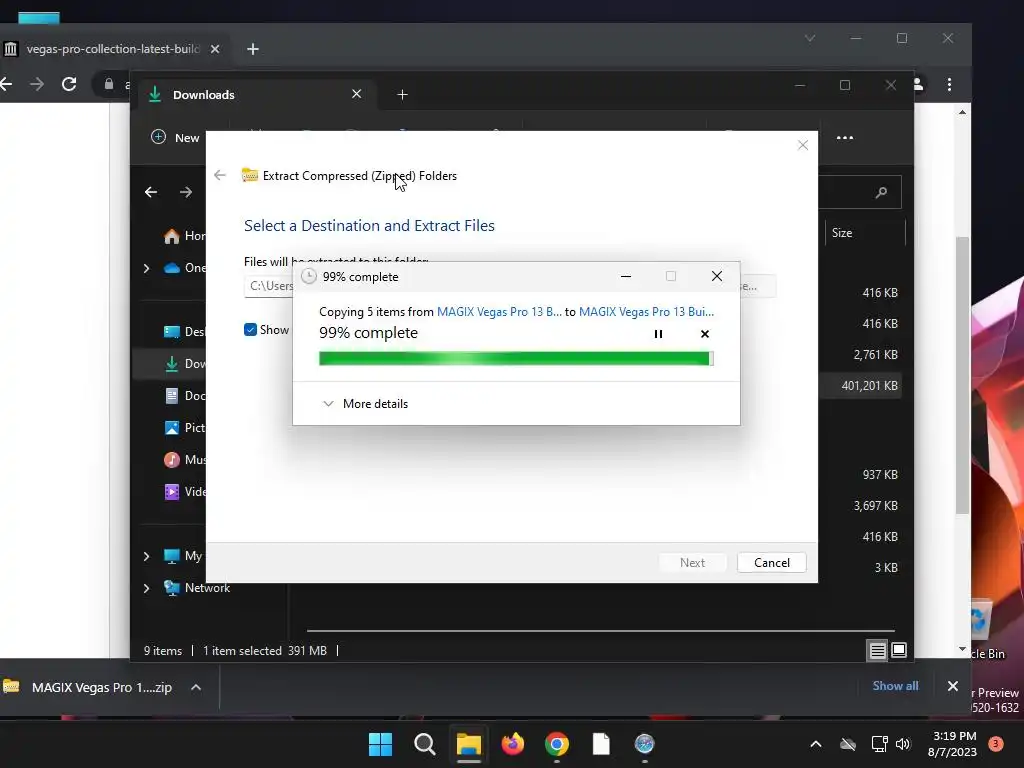The height and width of the screenshot is (768, 1024).
Task: Show hidden system tray icons
Action: 816,744
